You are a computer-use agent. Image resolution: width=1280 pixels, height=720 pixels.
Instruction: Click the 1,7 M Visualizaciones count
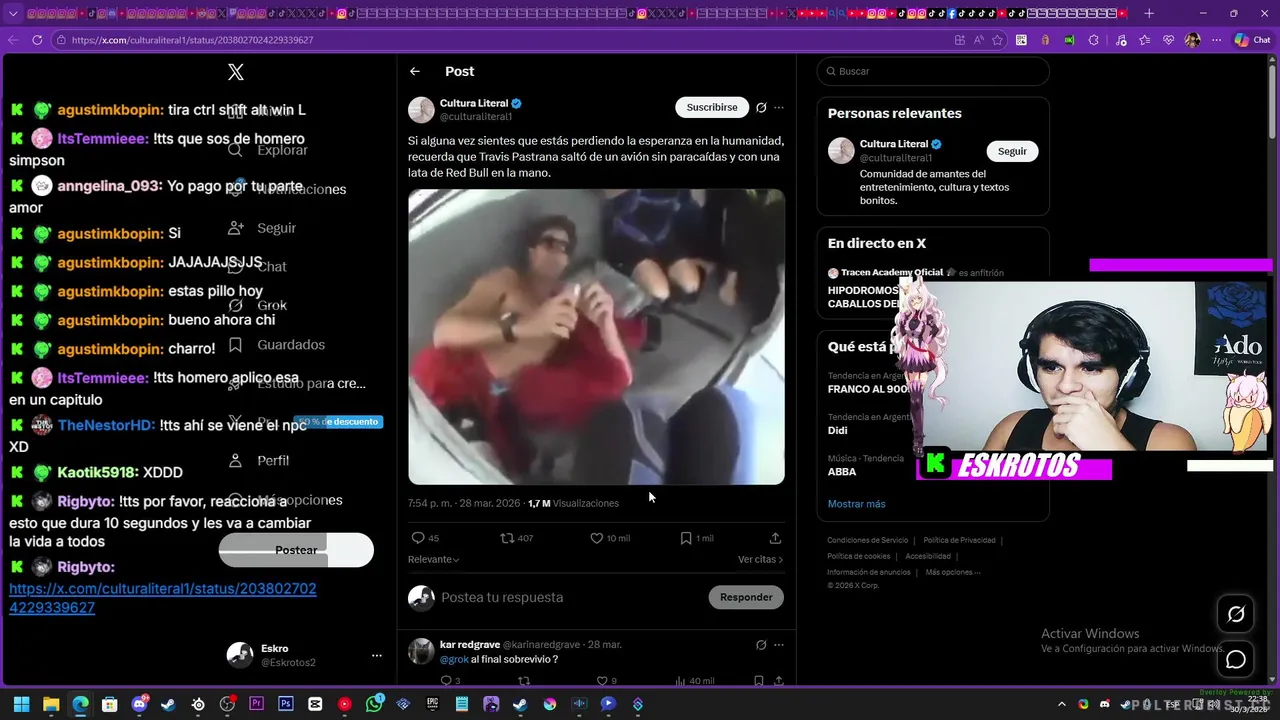point(573,503)
